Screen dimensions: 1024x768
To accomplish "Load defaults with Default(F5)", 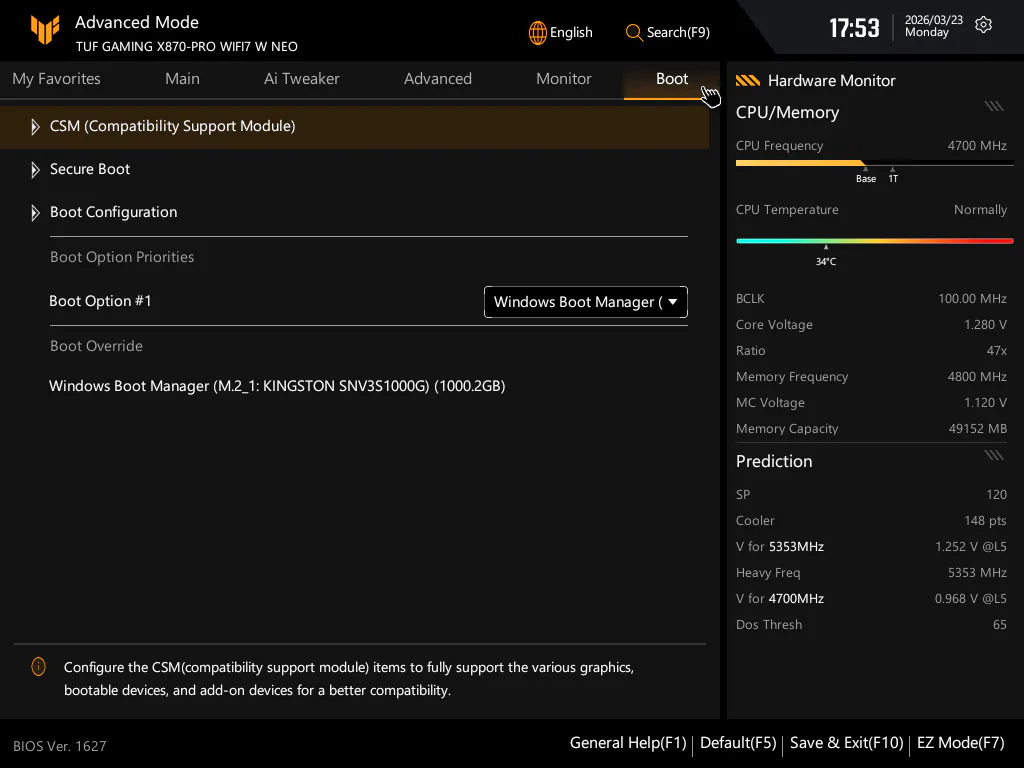I will click(738, 743).
